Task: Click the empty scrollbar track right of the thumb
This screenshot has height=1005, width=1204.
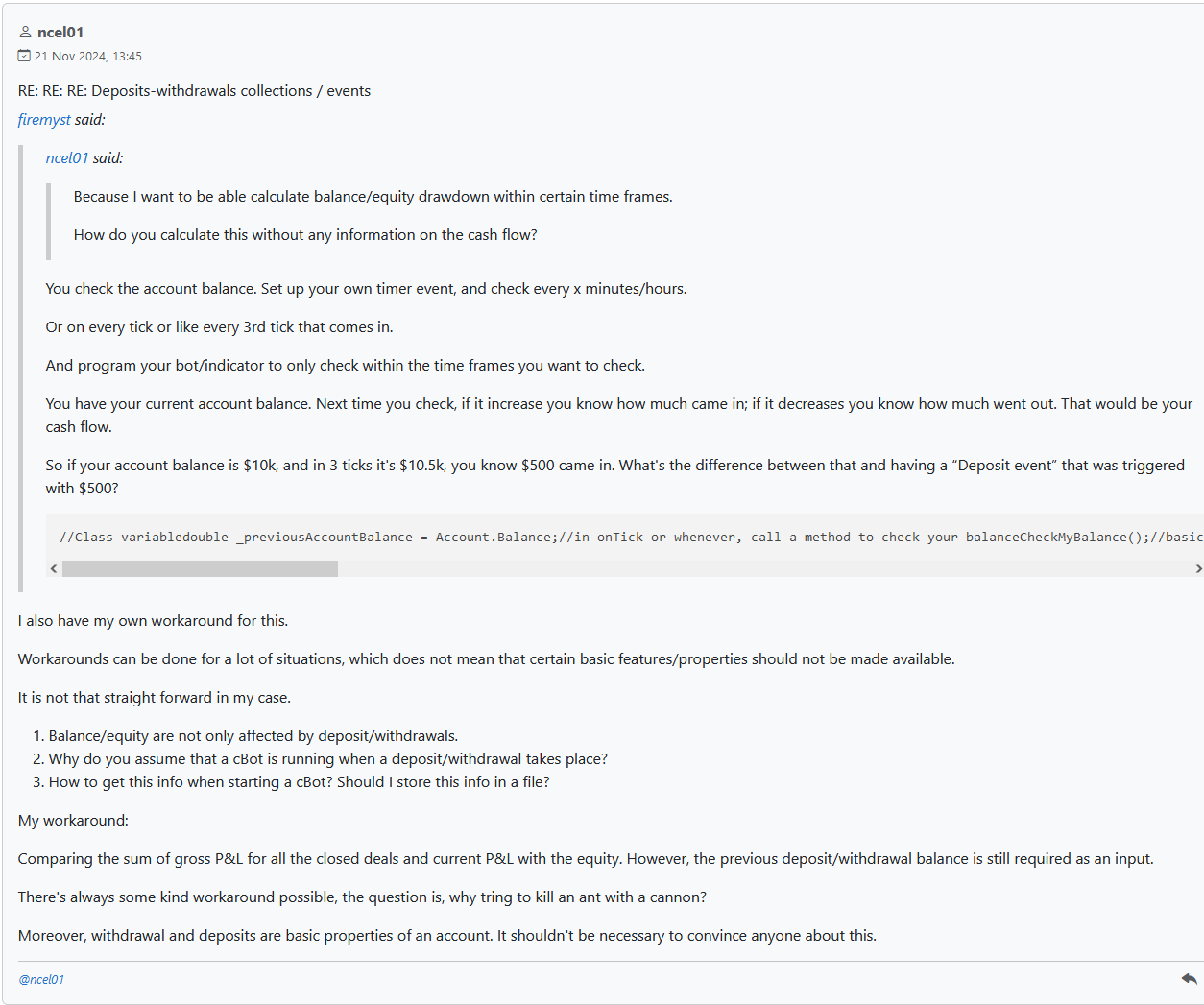Action: (x=764, y=568)
